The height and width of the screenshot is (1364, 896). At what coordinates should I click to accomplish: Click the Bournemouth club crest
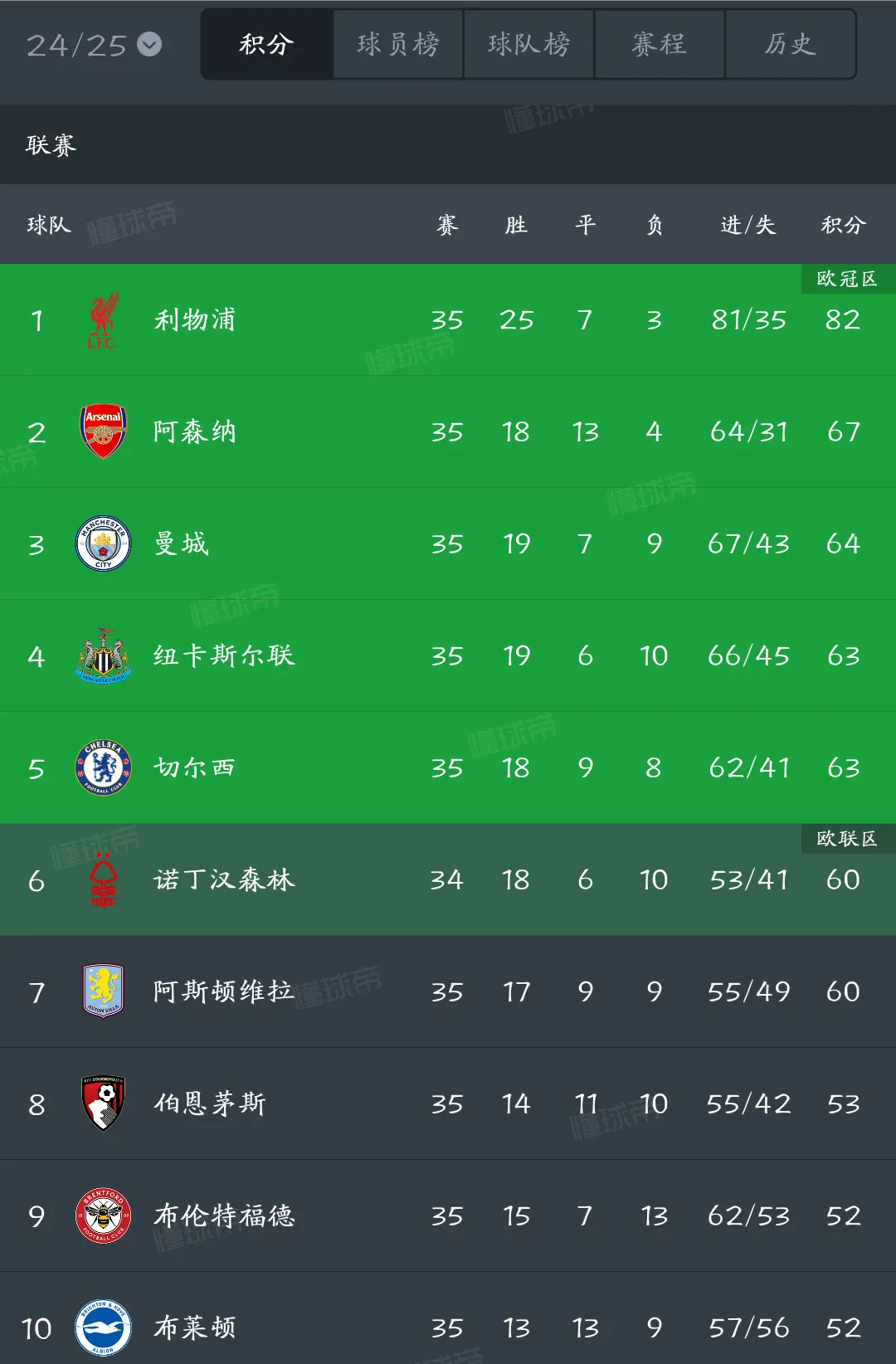103,1103
